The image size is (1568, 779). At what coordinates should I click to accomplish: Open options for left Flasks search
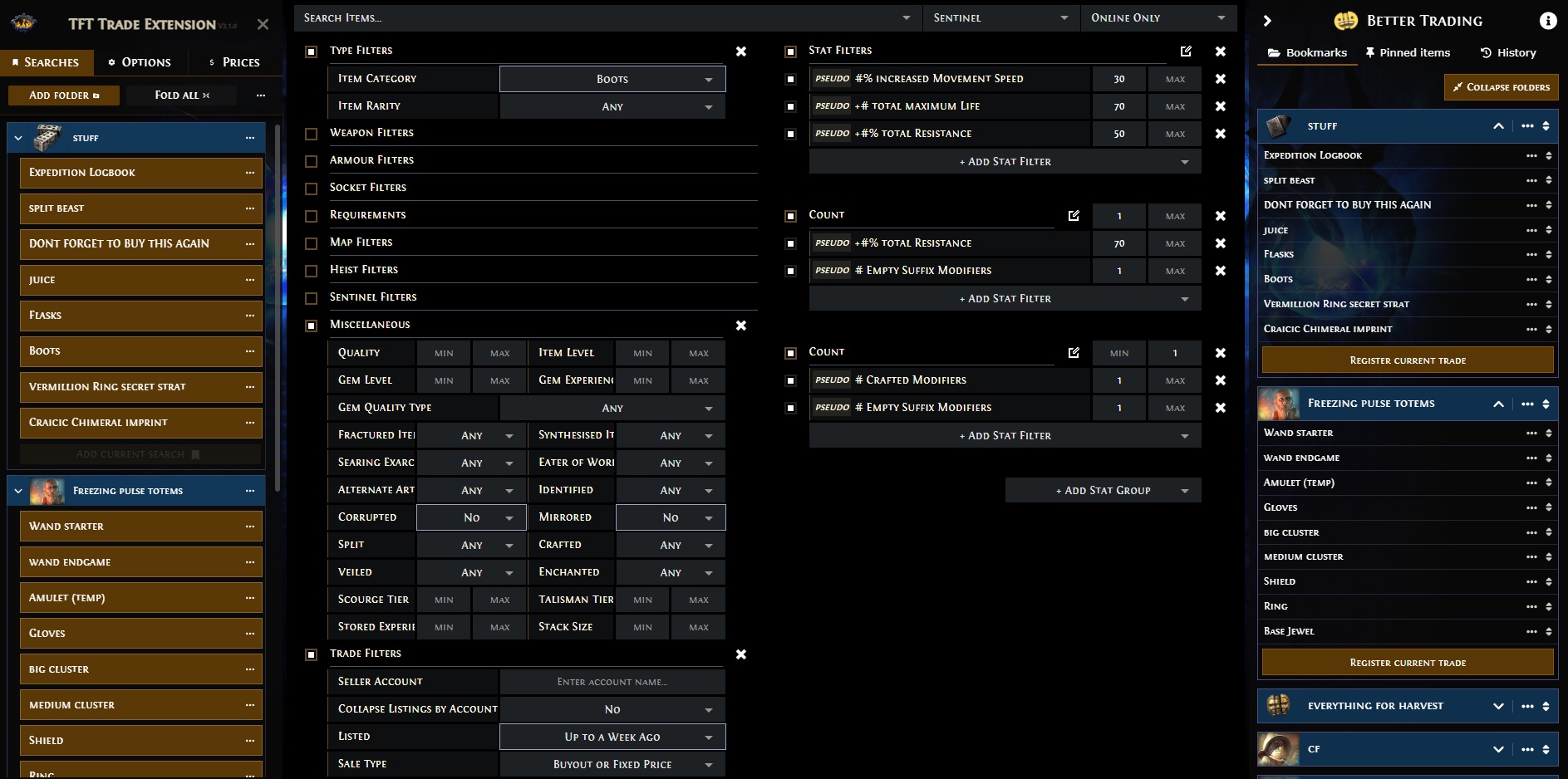[x=250, y=316]
